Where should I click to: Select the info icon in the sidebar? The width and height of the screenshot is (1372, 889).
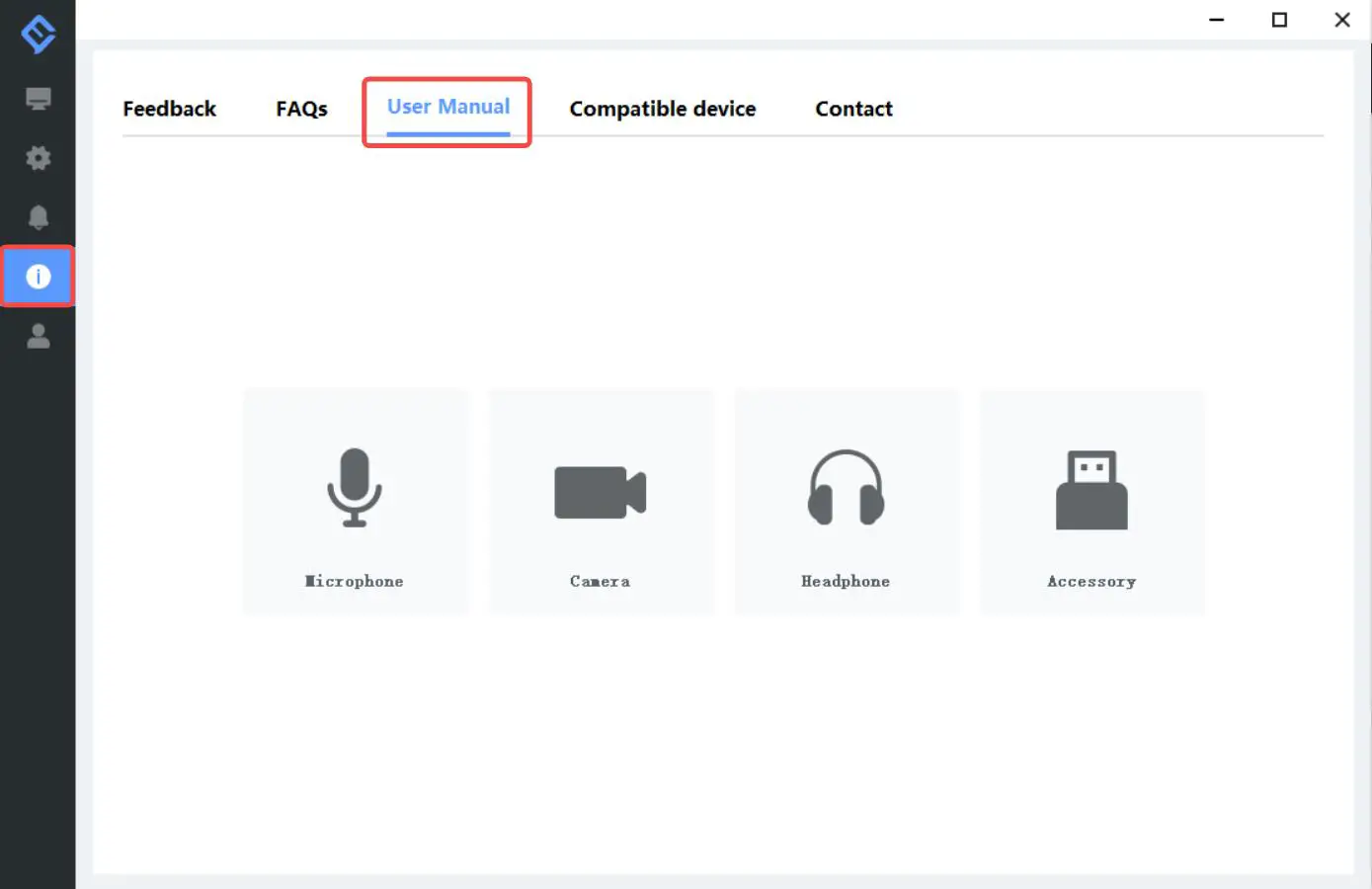38,277
